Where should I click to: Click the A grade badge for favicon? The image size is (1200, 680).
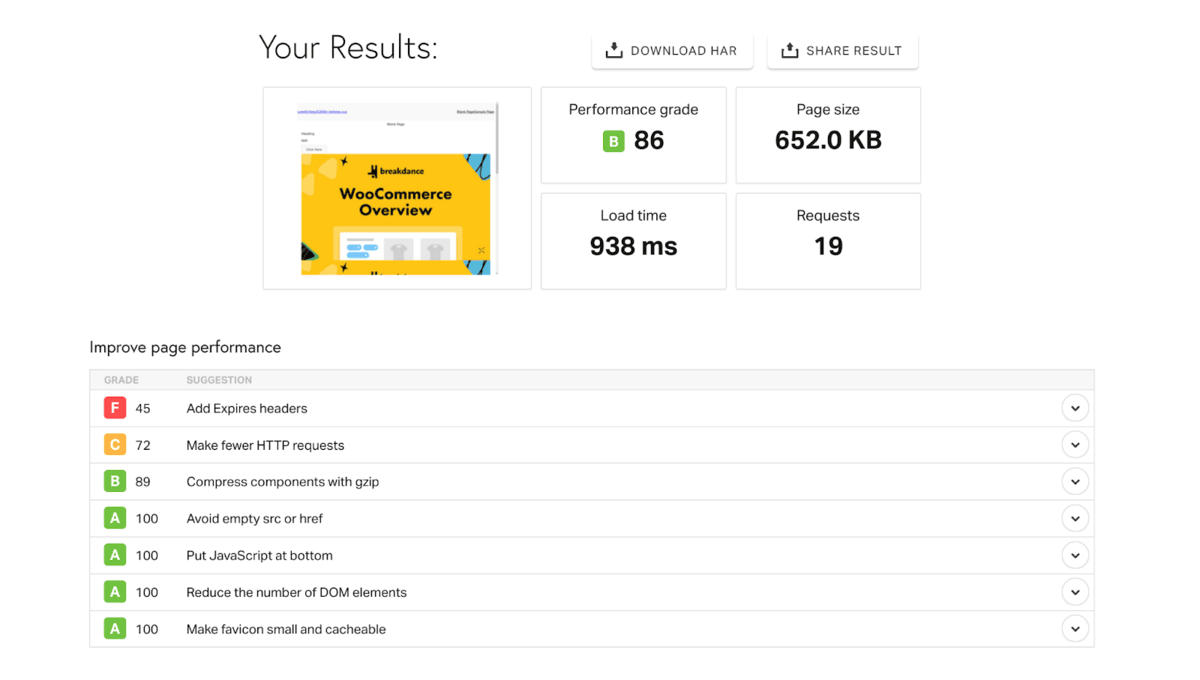(x=115, y=629)
